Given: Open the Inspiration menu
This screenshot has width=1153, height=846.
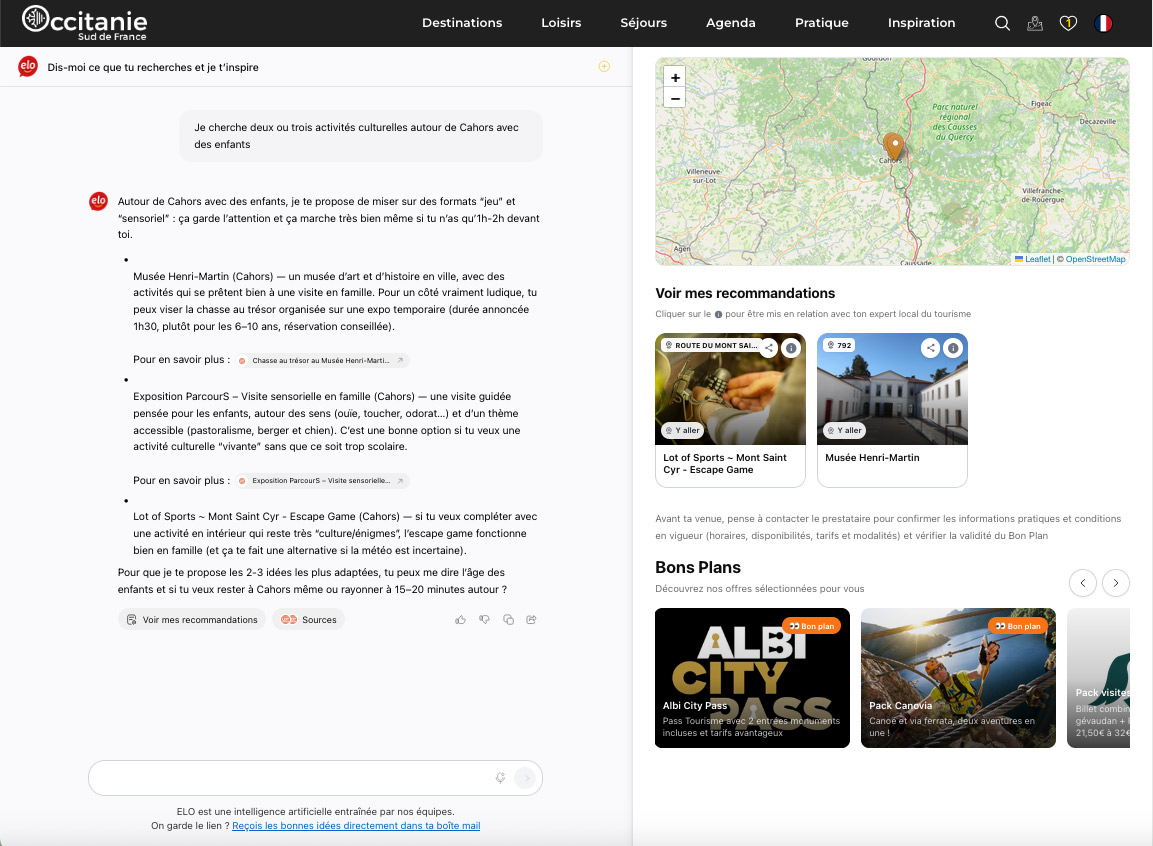Looking at the screenshot, I should (x=921, y=23).
